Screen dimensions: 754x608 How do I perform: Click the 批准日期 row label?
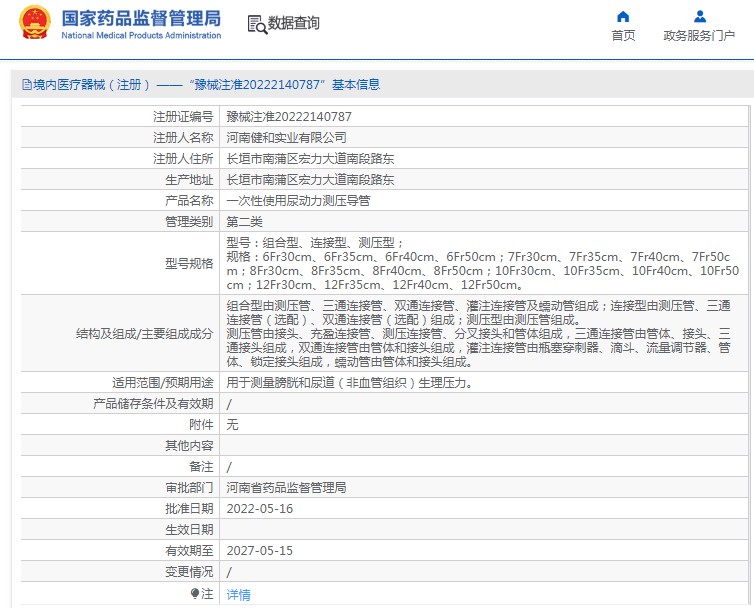(189, 509)
